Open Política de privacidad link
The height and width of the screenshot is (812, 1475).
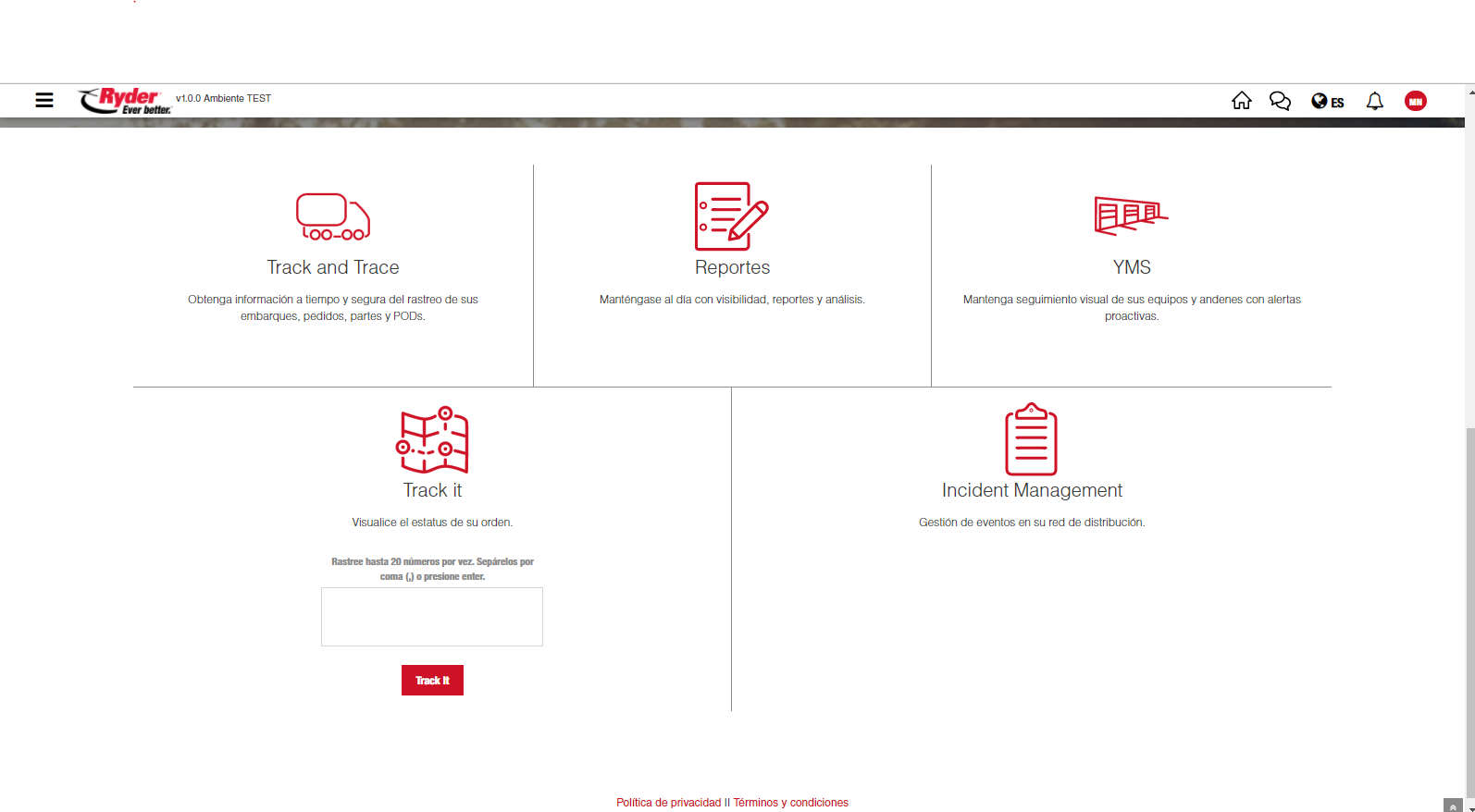click(668, 803)
